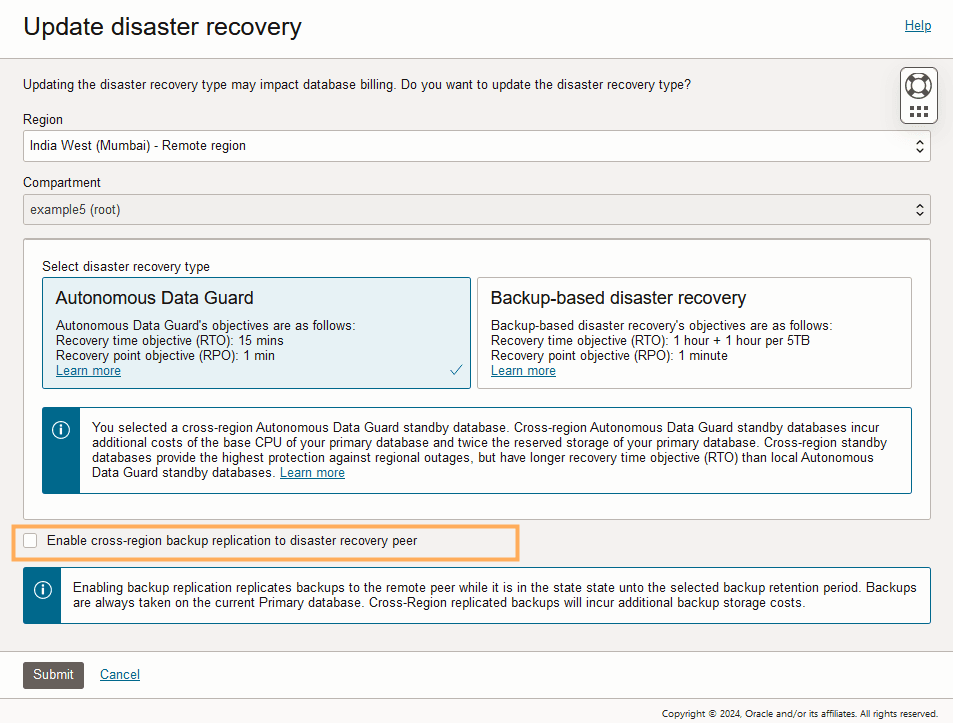Click the Submit button
953x723 pixels.
[53, 675]
